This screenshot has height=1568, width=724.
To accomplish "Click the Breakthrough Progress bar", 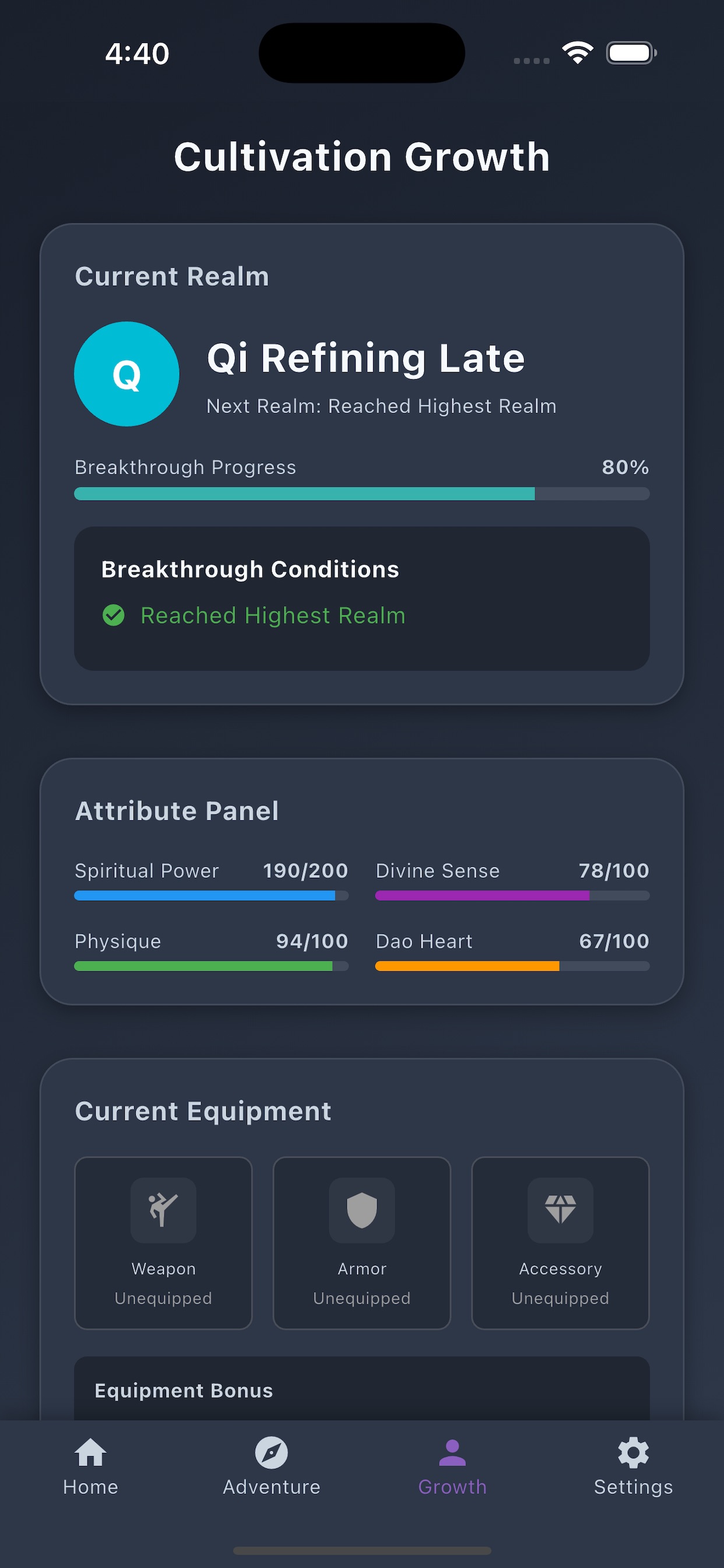I will coord(361,494).
